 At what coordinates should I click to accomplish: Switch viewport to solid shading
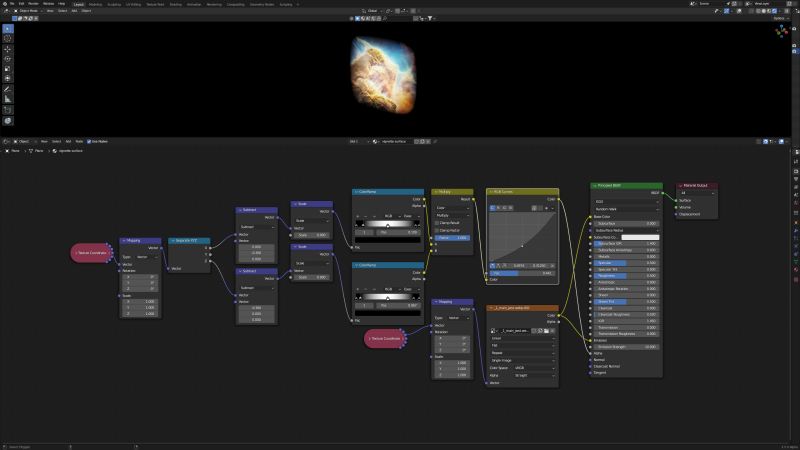(764, 11)
